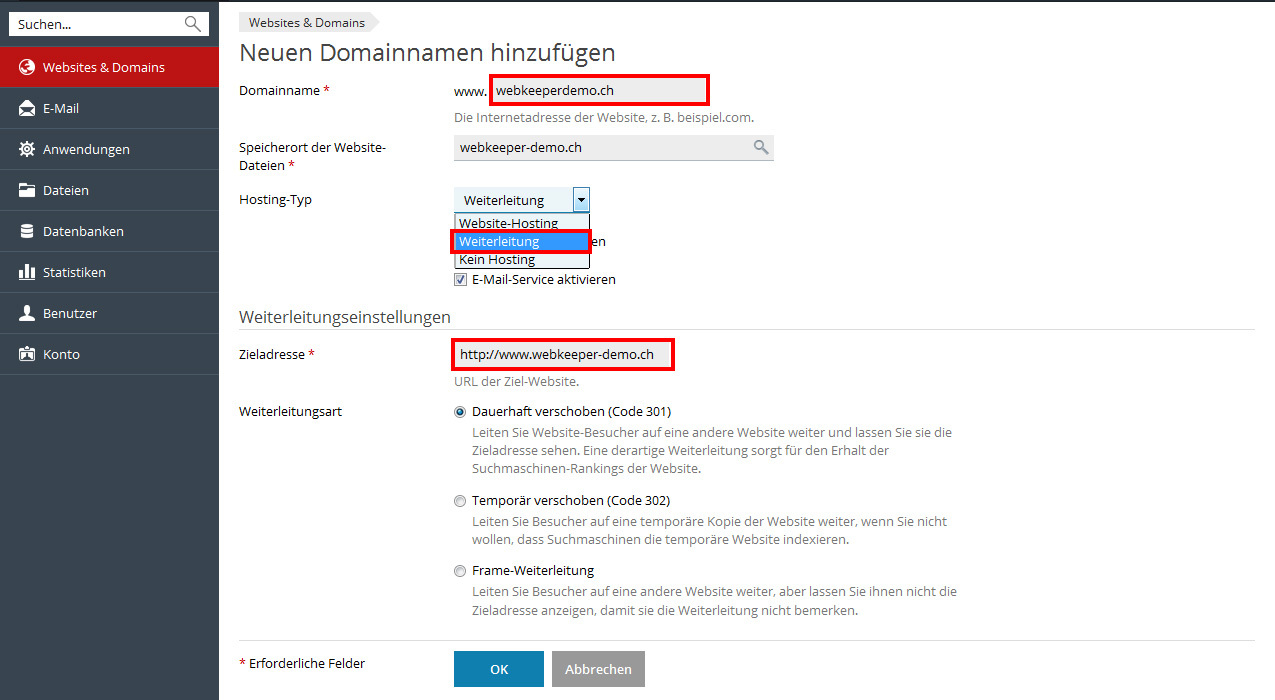The height and width of the screenshot is (700, 1275).
Task: Collapse the Hosting-Typ dropdown arrow
Action: (x=581, y=200)
